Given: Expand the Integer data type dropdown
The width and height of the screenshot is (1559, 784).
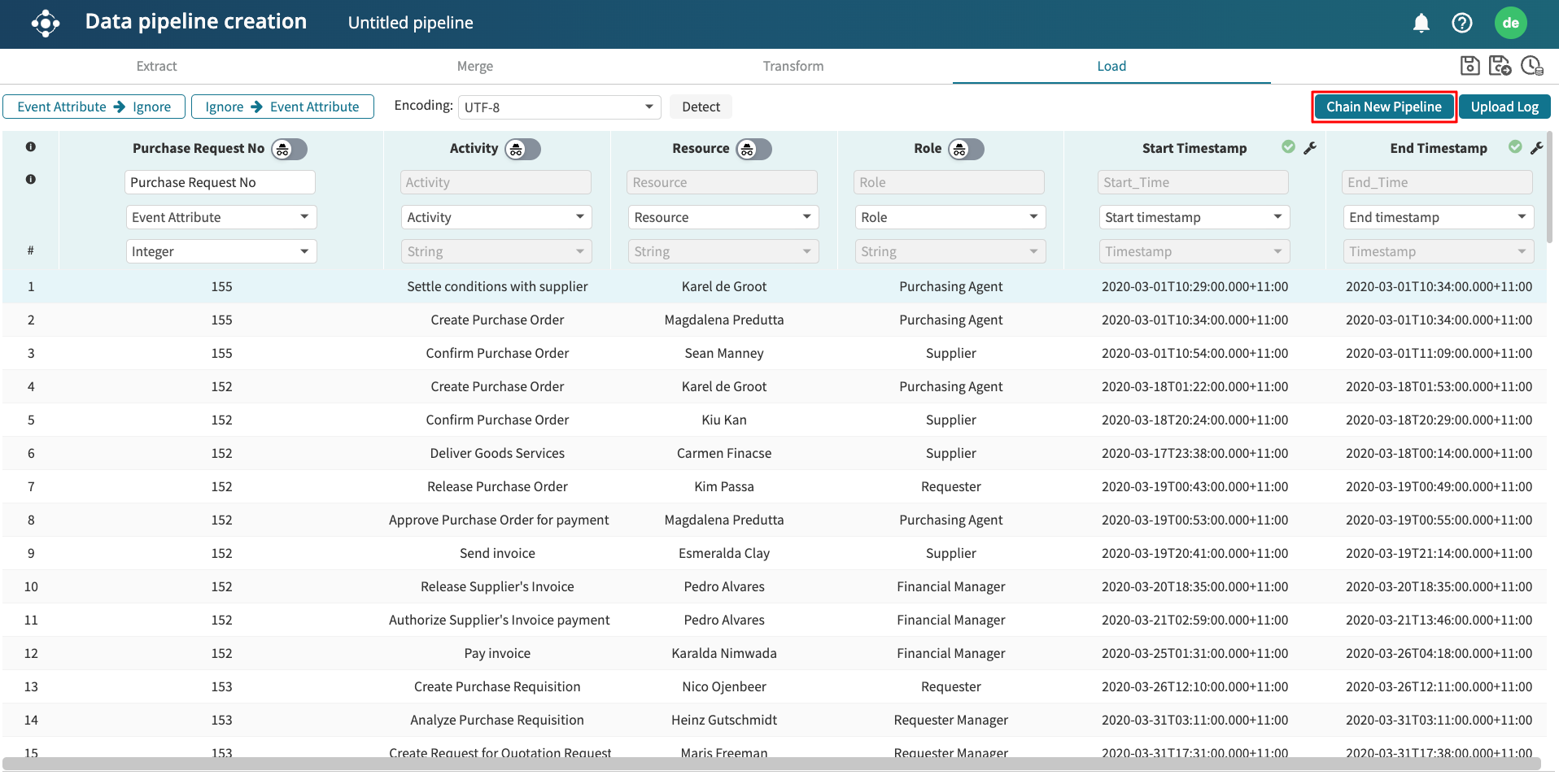Looking at the screenshot, I should 221,252.
